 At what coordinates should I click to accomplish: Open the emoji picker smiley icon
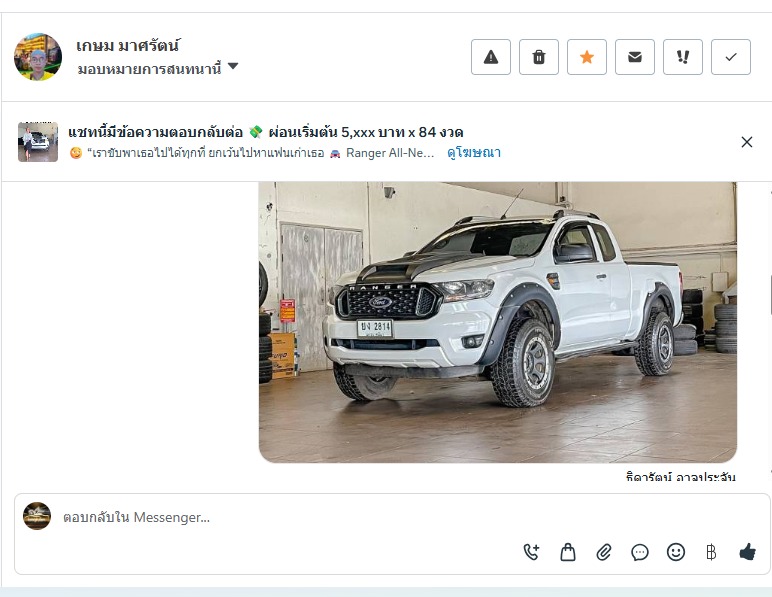pyautogui.click(x=676, y=552)
